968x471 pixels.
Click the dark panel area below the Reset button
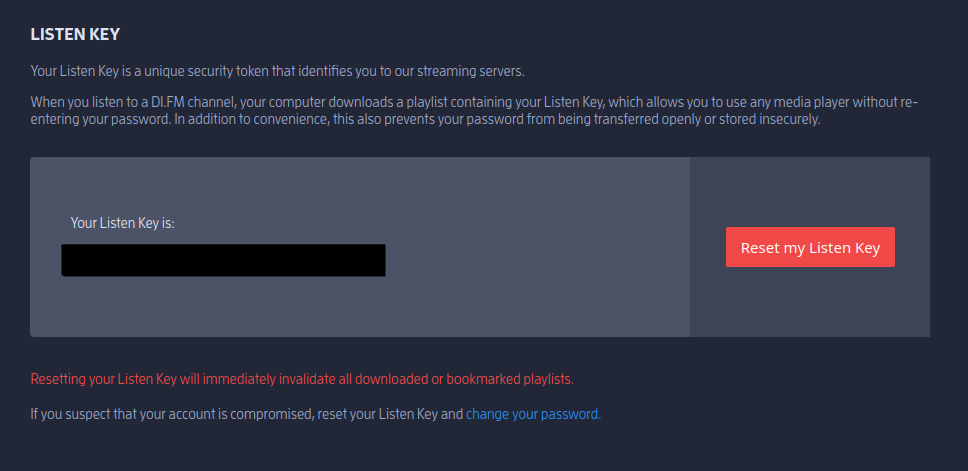[810, 305]
